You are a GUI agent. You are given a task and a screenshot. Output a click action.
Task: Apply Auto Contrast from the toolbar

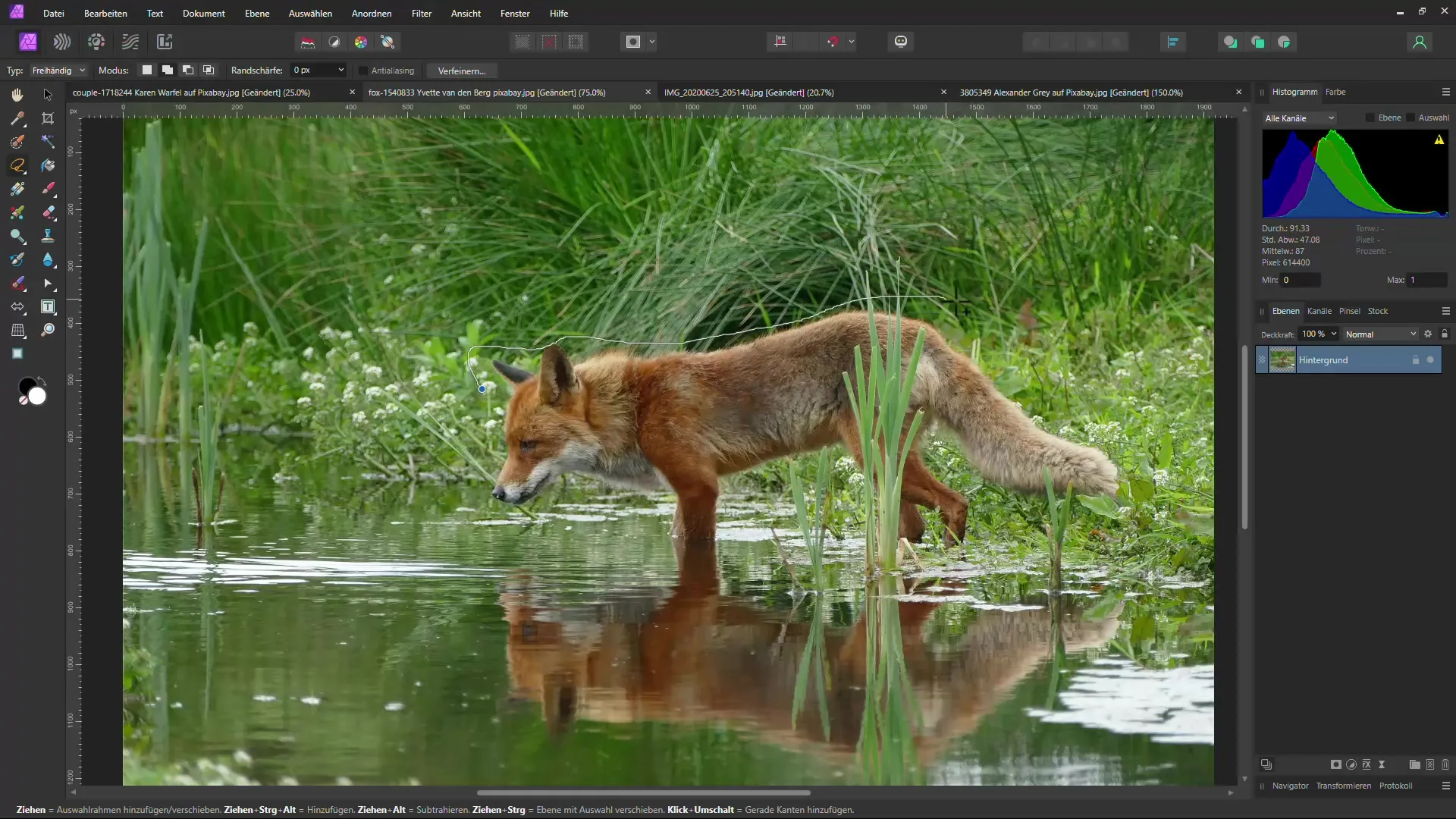334,42
